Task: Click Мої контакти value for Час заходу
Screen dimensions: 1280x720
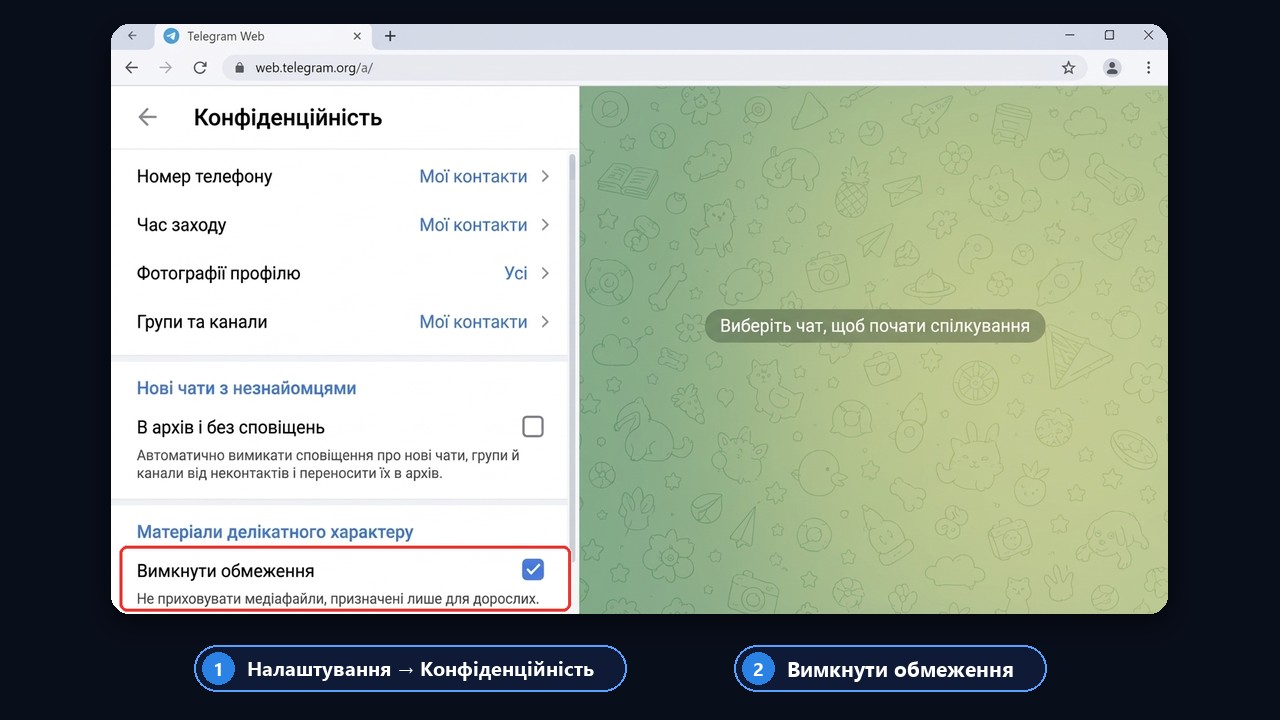Action: point(473,225)
